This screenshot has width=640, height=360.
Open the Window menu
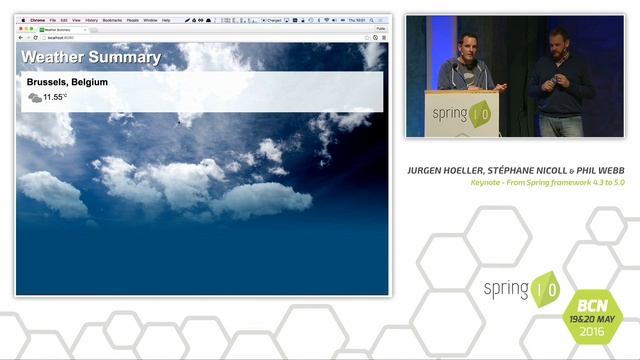tap(150, 20)
